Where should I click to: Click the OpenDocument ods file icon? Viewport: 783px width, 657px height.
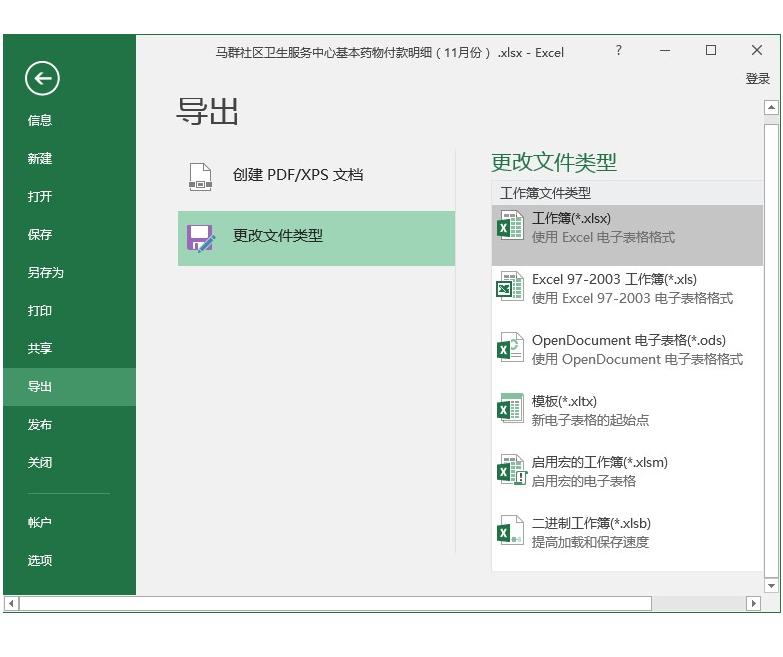(510, 347)
